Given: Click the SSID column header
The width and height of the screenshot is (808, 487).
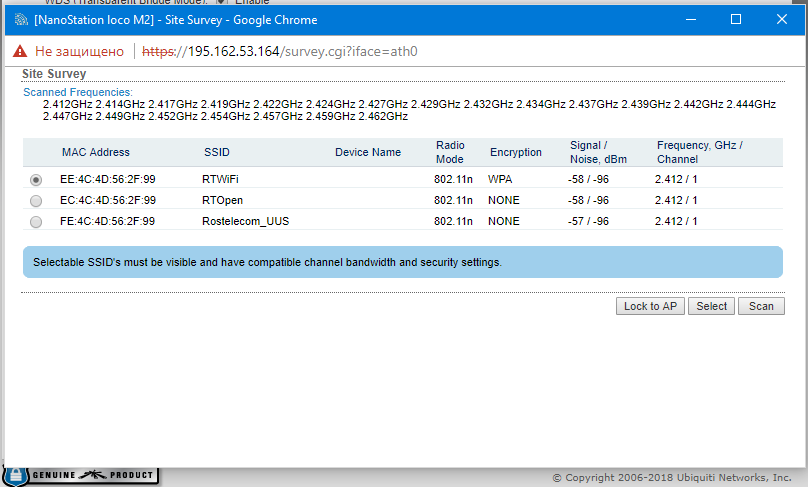Looking at the screenshot, I should (x=216, y=152).
